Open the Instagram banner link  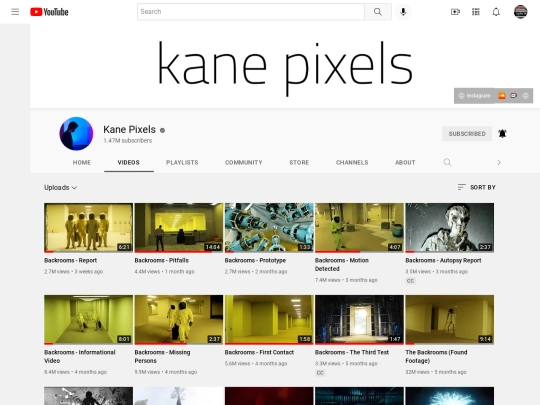[474, 95]
